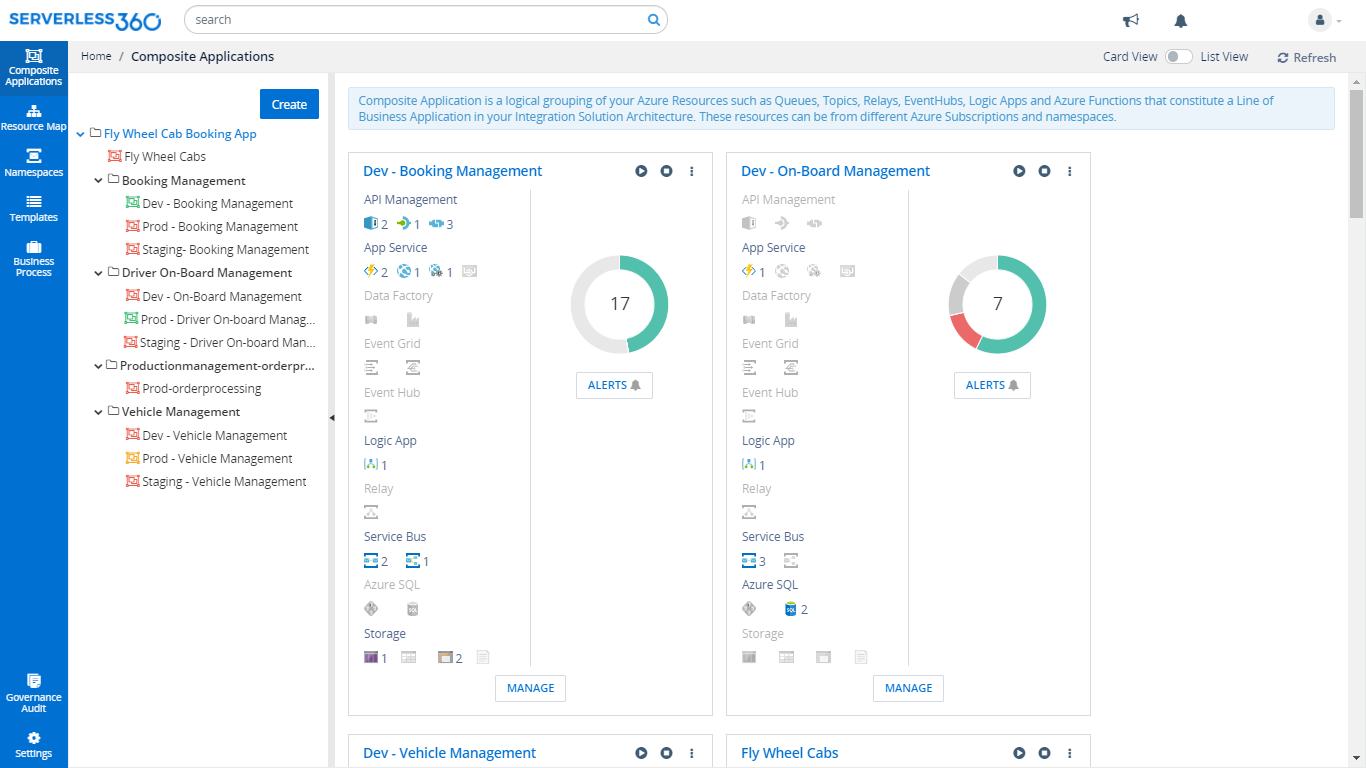The height and width of the screenshot is (768, 1366).
Task: Collapse the Booking Management folder
Action: pyautogui.click(x=99, y=181)
